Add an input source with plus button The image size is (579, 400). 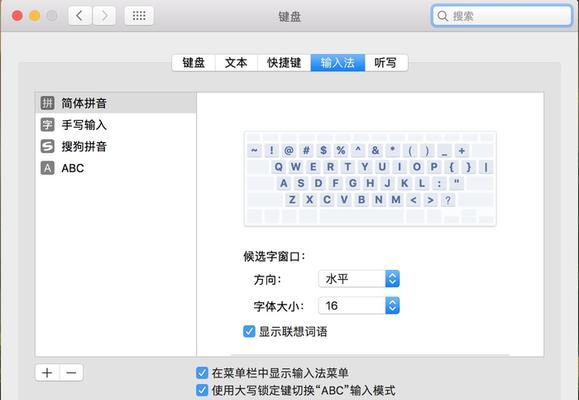(x=47, y=373)
